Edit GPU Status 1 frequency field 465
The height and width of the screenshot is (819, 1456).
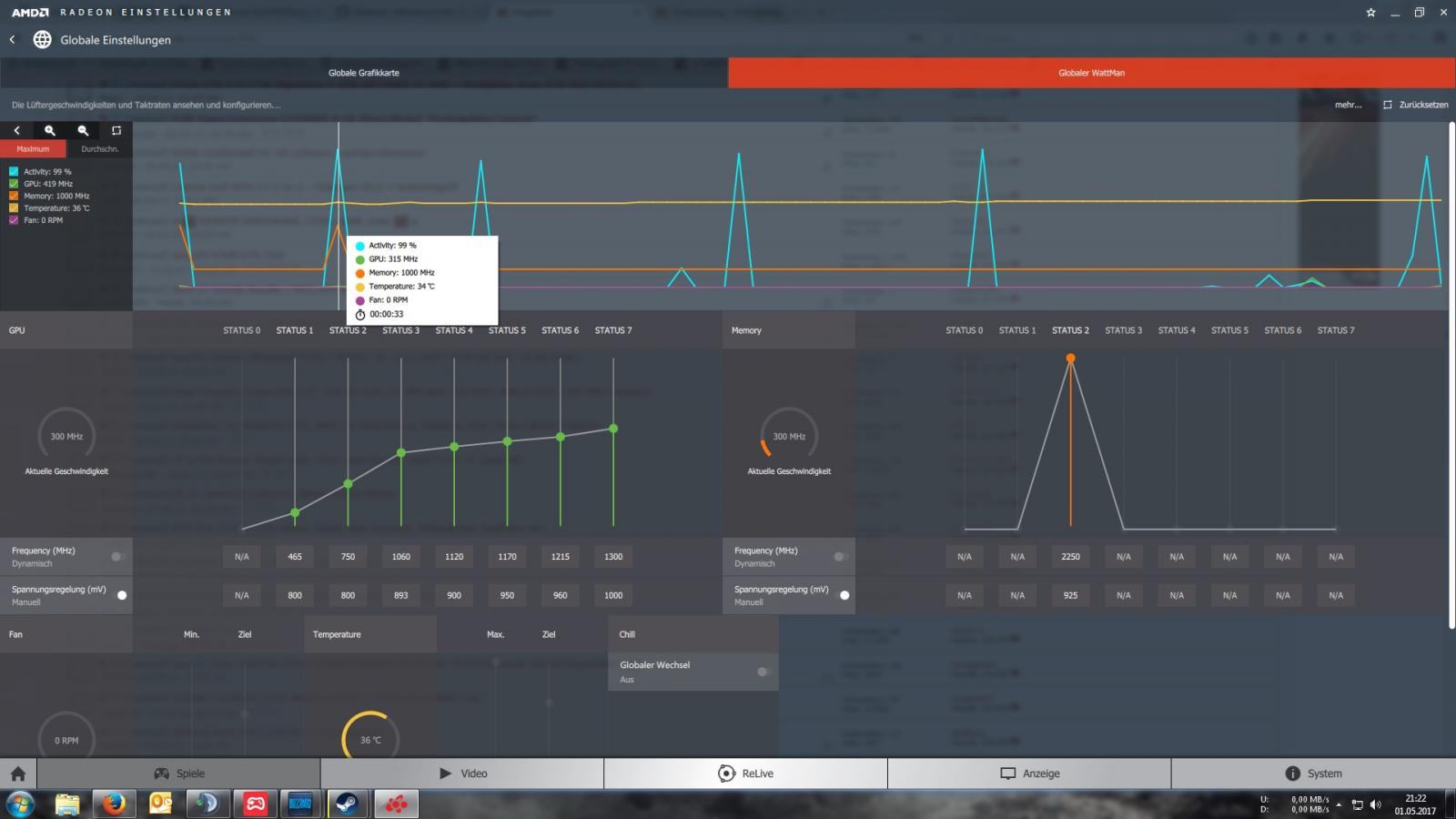[295, 556]
